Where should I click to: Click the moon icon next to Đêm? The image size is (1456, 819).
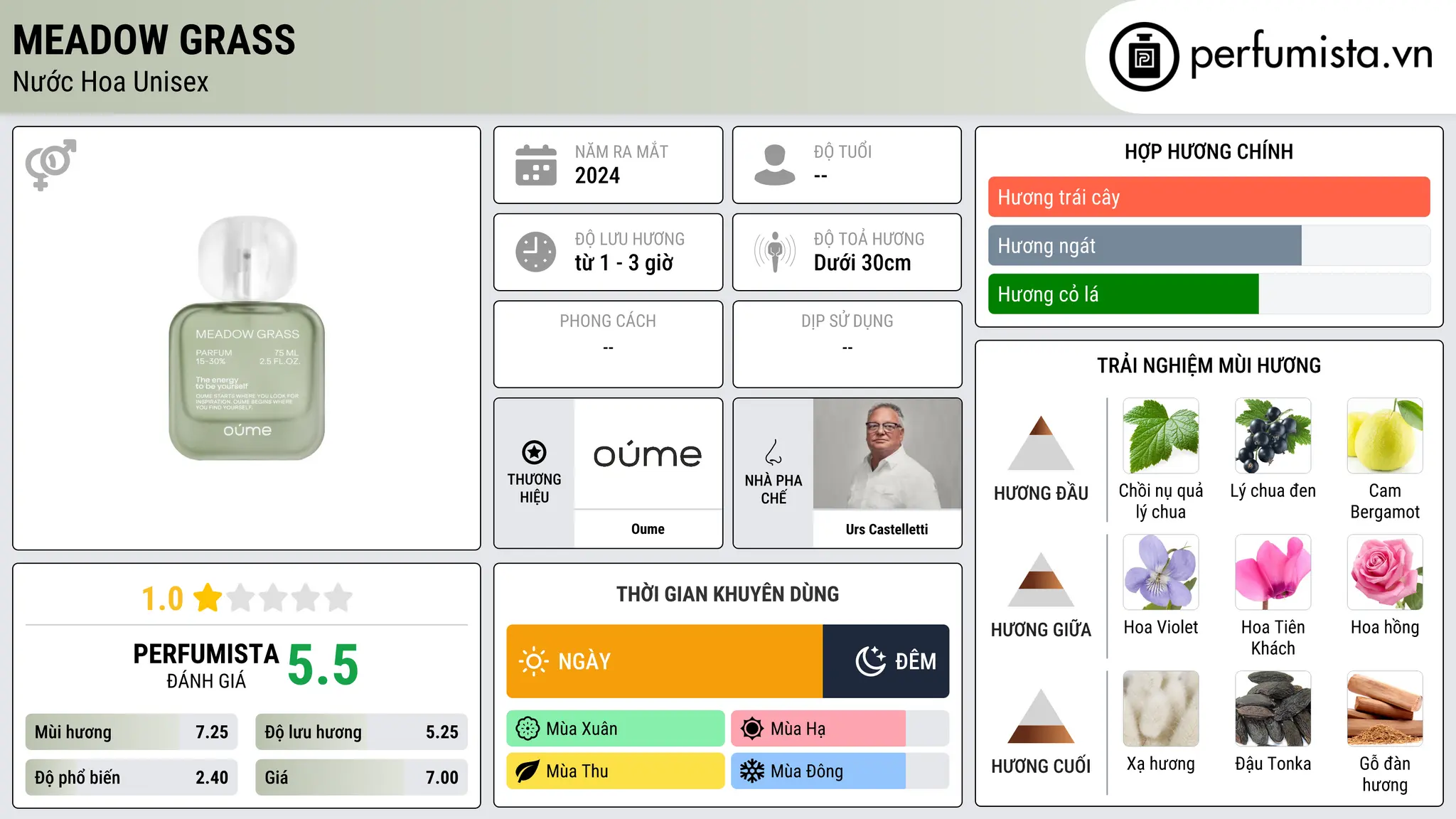coord(871,661)
